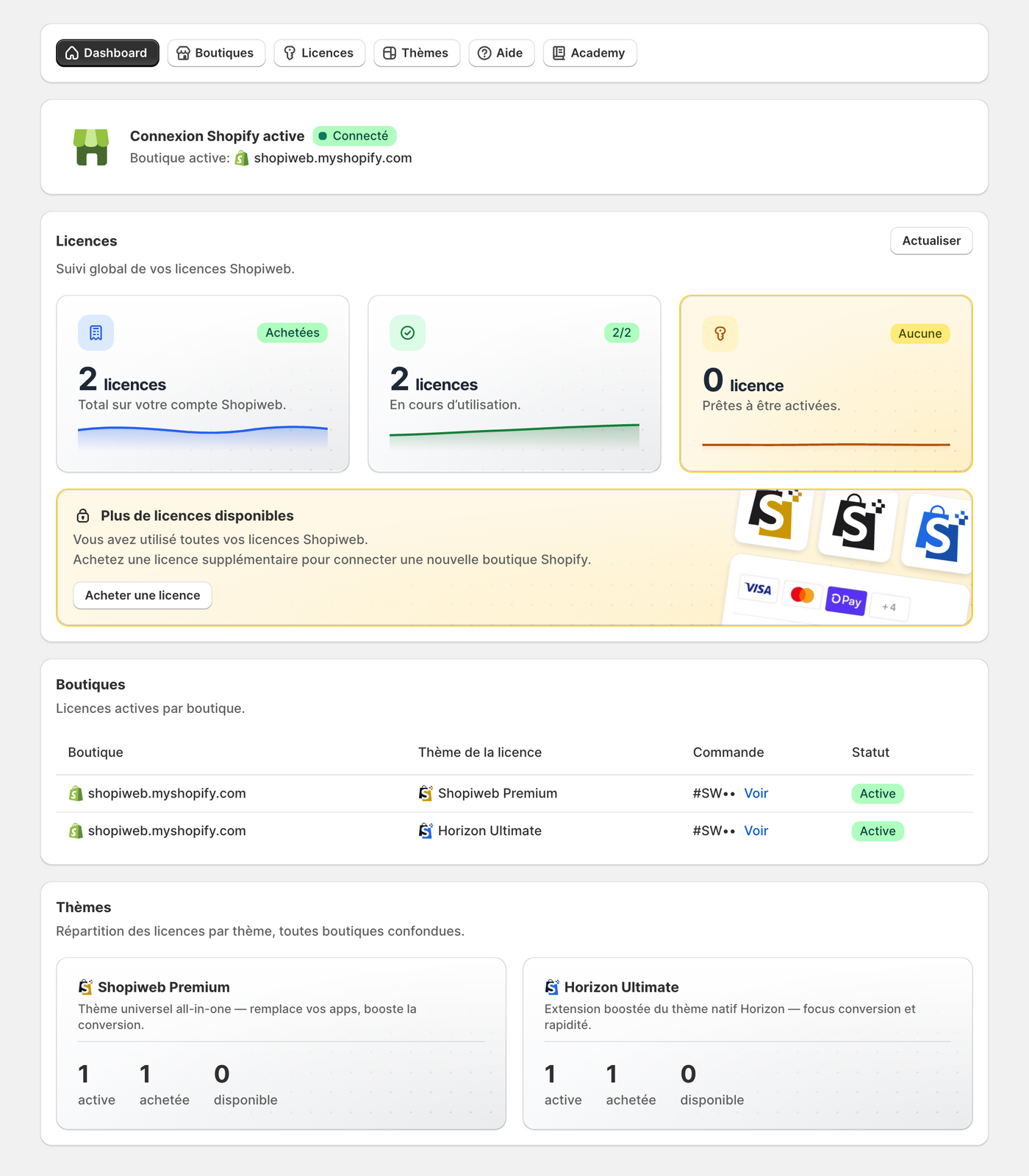The height and width of the screenshot is (1176, 1029).
Task: Click the 2/2 usage badge
Action: (x=622, y=333)
